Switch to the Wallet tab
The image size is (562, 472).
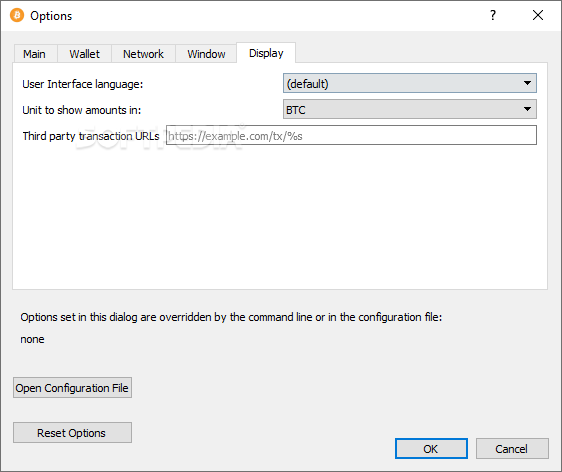(x=85, y=54)
